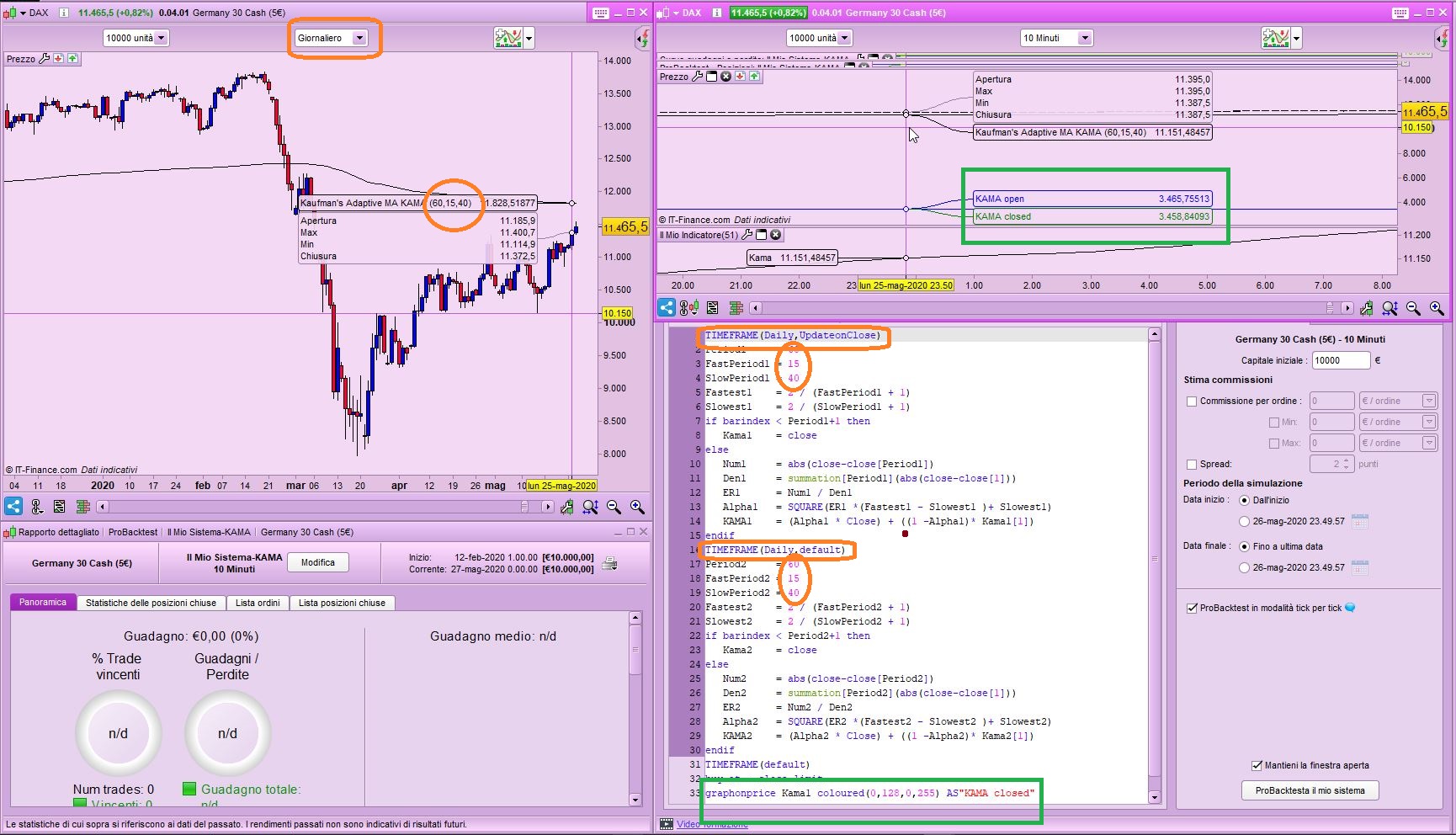The height and width of the screenshot is (835, 1456).
Task: Select the 26-mag-2020 end date radio
Action: coord(1245,567)
